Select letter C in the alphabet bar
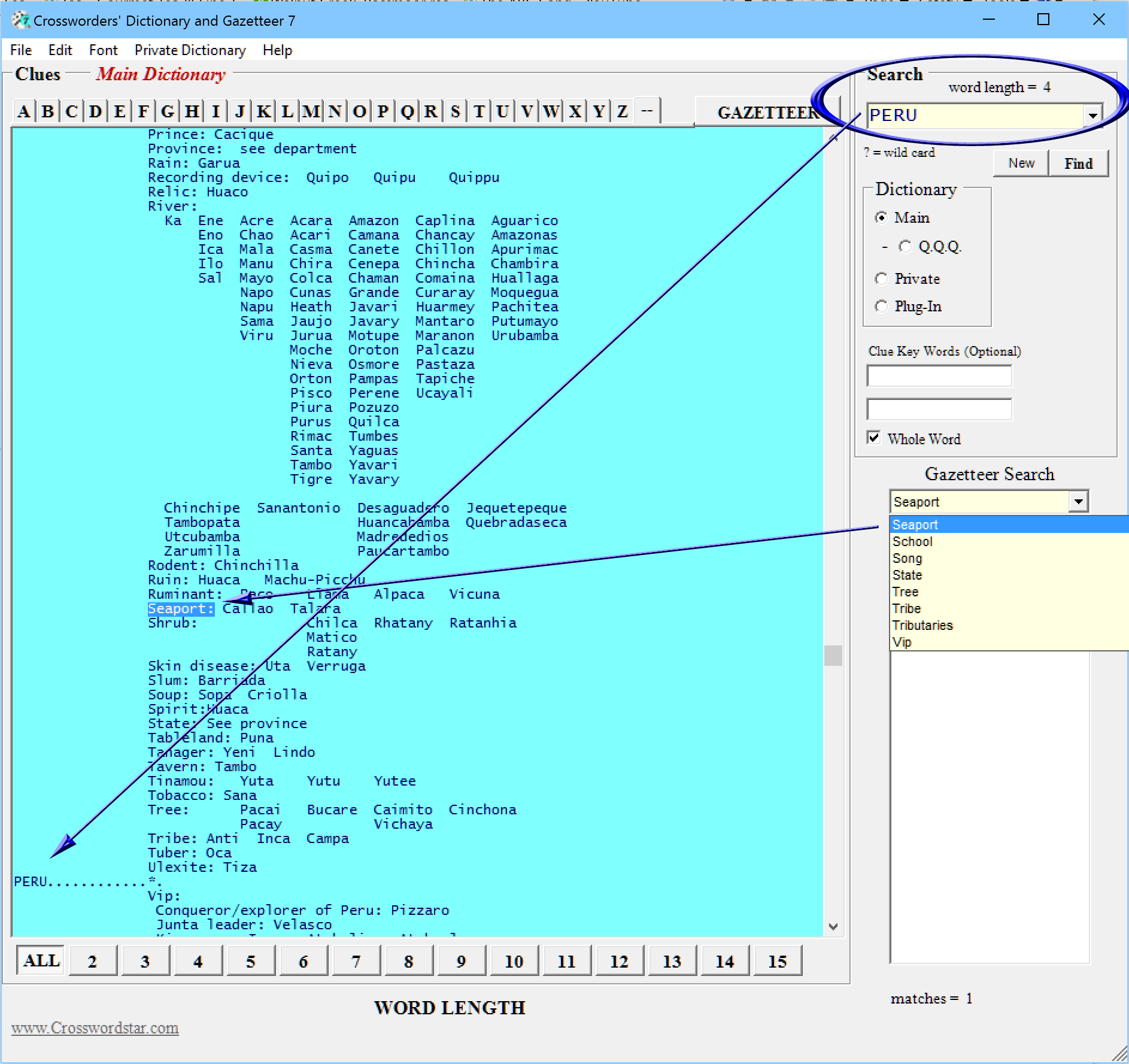This screenshot has width=1129, height=1064. [x=72, y=111]
